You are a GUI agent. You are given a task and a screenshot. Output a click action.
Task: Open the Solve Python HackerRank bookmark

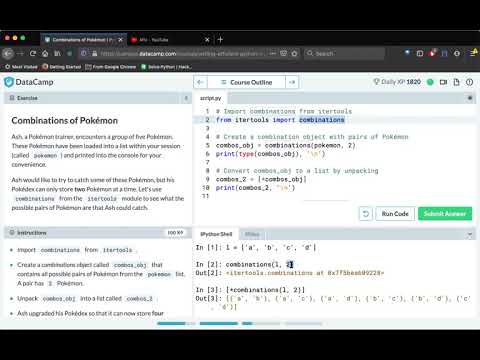pos(167,67)
